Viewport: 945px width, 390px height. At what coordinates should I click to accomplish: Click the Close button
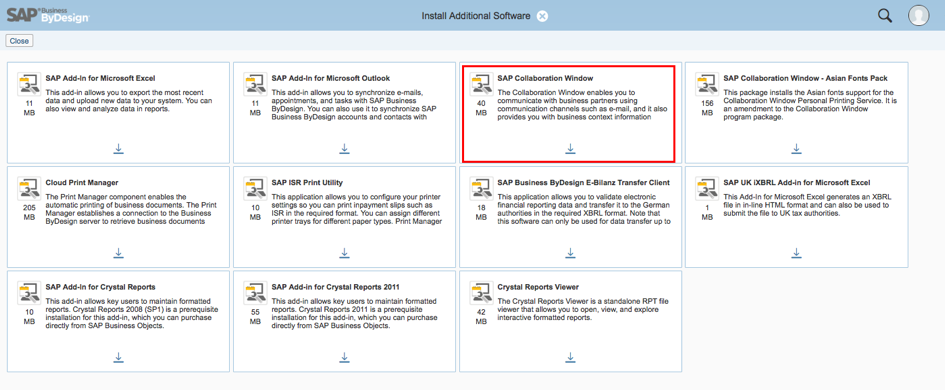tap(19, 41)
